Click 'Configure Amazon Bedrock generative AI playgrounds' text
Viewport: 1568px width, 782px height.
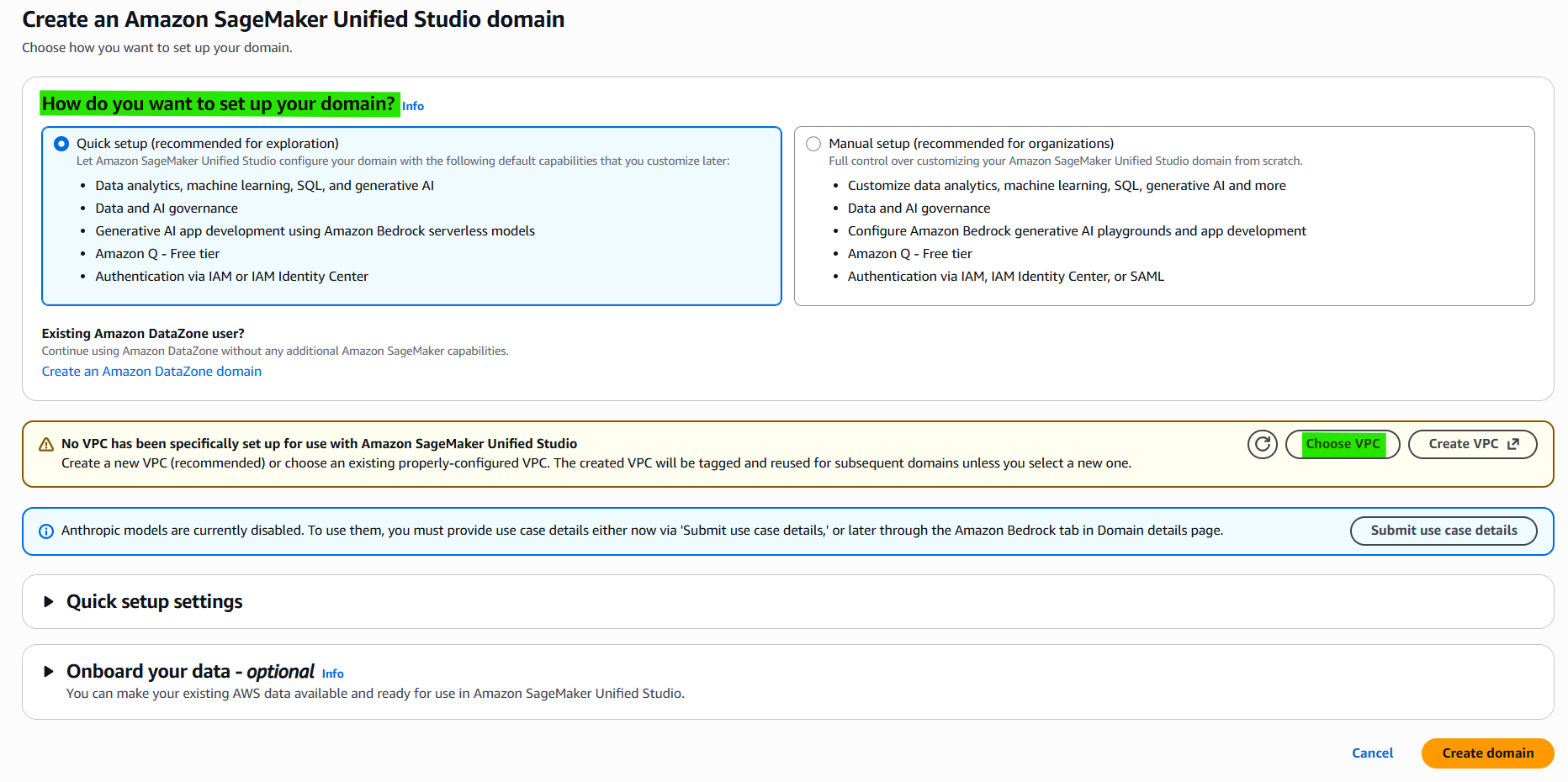[x=1077, y=231]
